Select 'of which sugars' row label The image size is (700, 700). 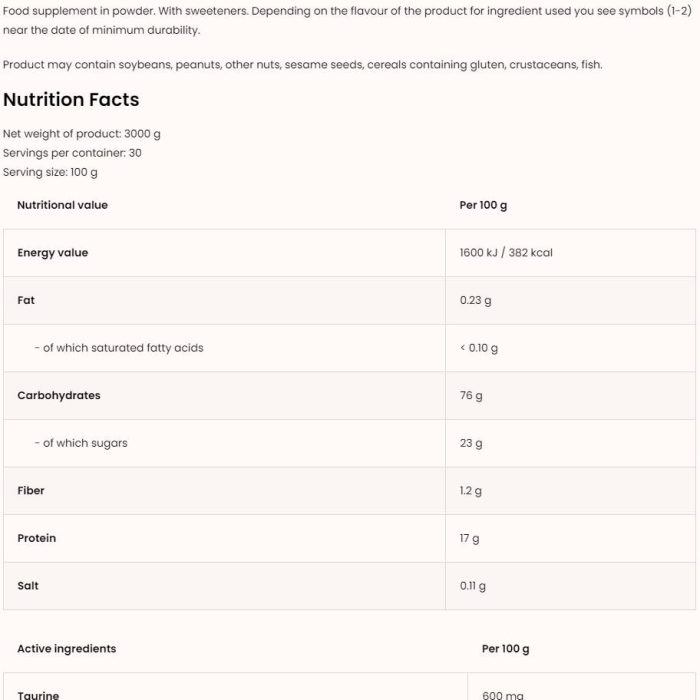tap(81, 443)
